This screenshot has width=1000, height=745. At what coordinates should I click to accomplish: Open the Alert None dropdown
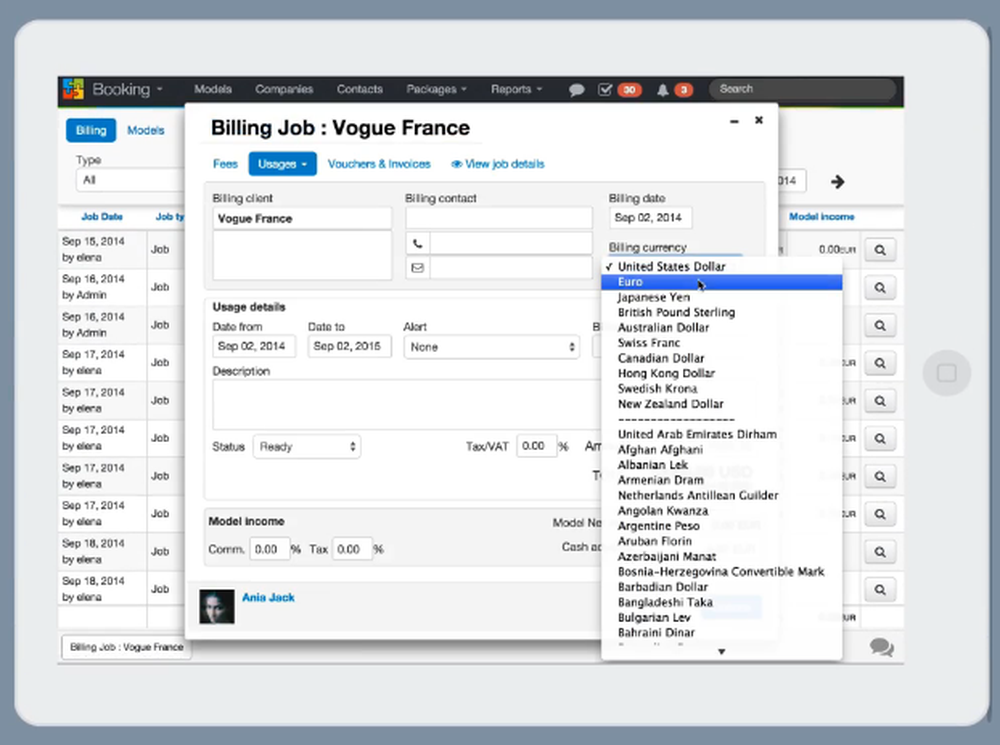(x=491, y=347)
